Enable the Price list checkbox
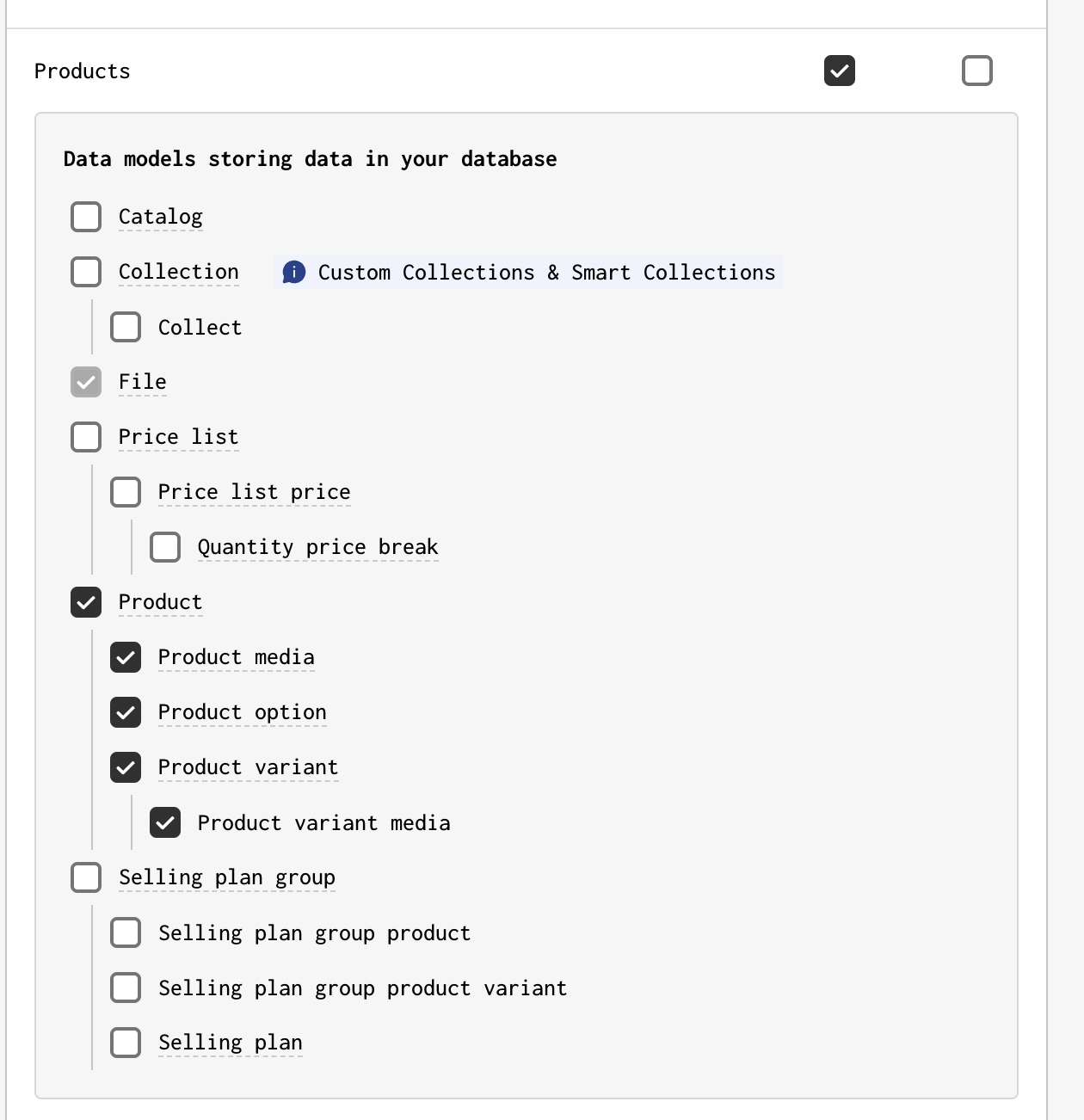 [x=86, y=437]
